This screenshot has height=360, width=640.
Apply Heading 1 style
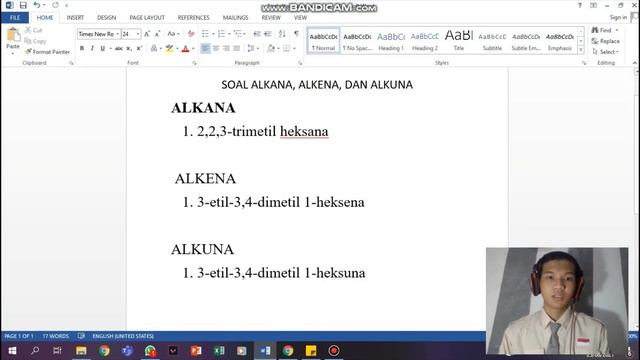pyautogui.click(x=391, y=41)
